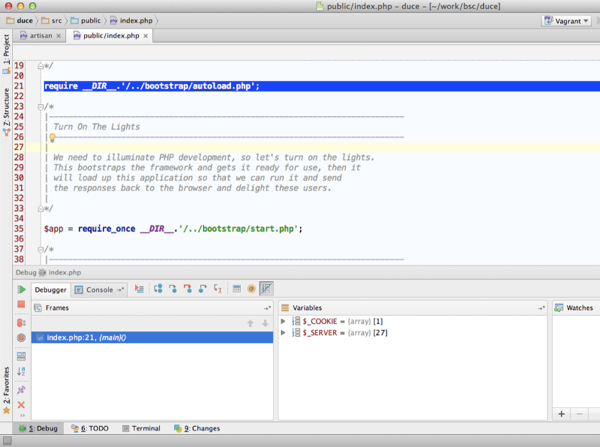Screen dimensions: 600x447
Task: Toggle pin tab icon in debug sidebar
Action: (x=21, y=389)
